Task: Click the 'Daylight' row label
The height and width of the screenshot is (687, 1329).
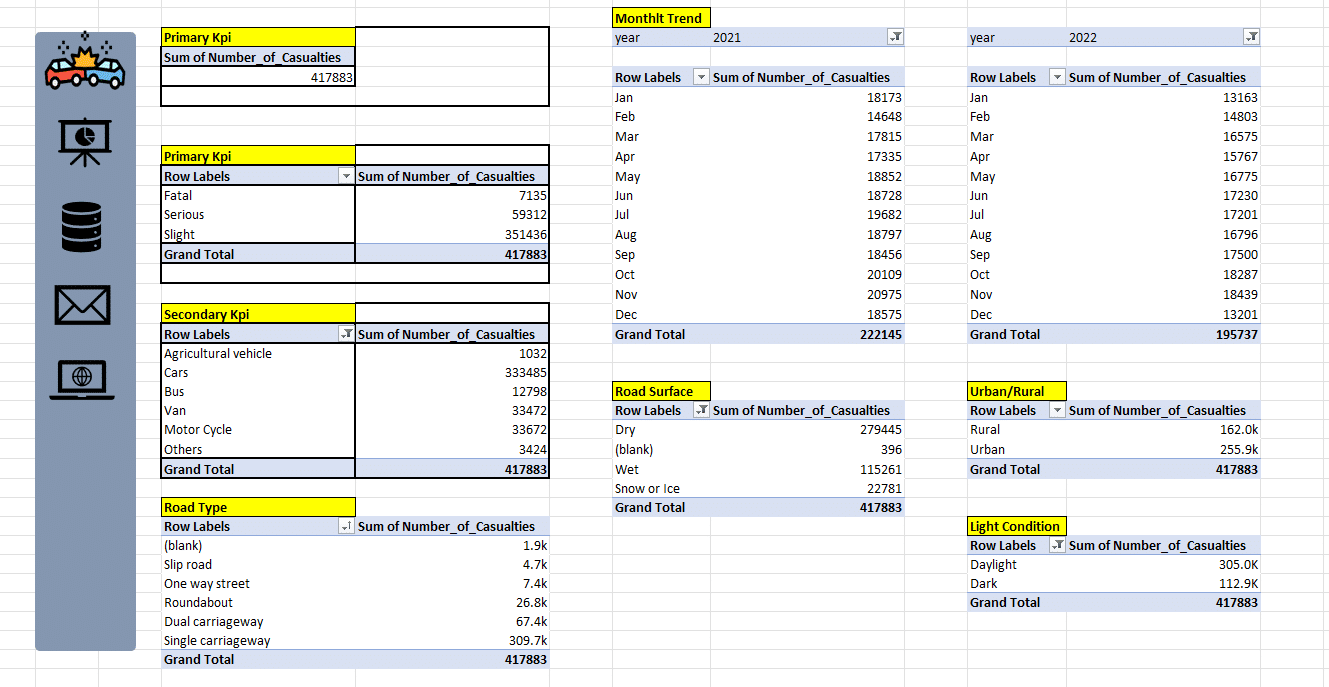Action: (993, 564)
